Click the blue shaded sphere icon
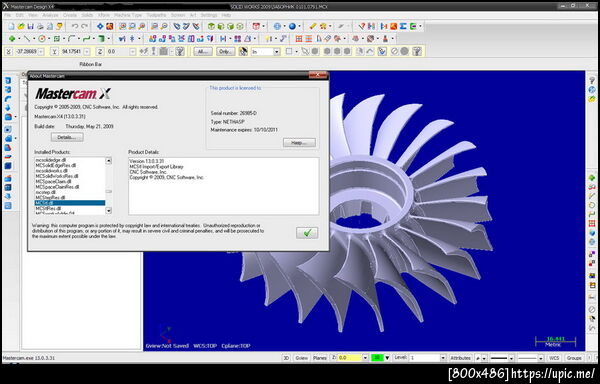 click(x=292, y=26)
